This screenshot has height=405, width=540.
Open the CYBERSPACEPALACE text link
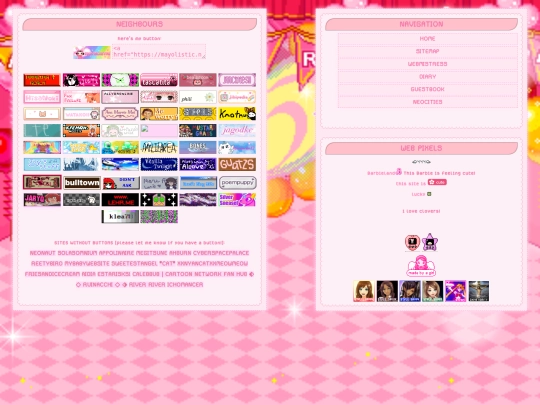pos(221,253)
